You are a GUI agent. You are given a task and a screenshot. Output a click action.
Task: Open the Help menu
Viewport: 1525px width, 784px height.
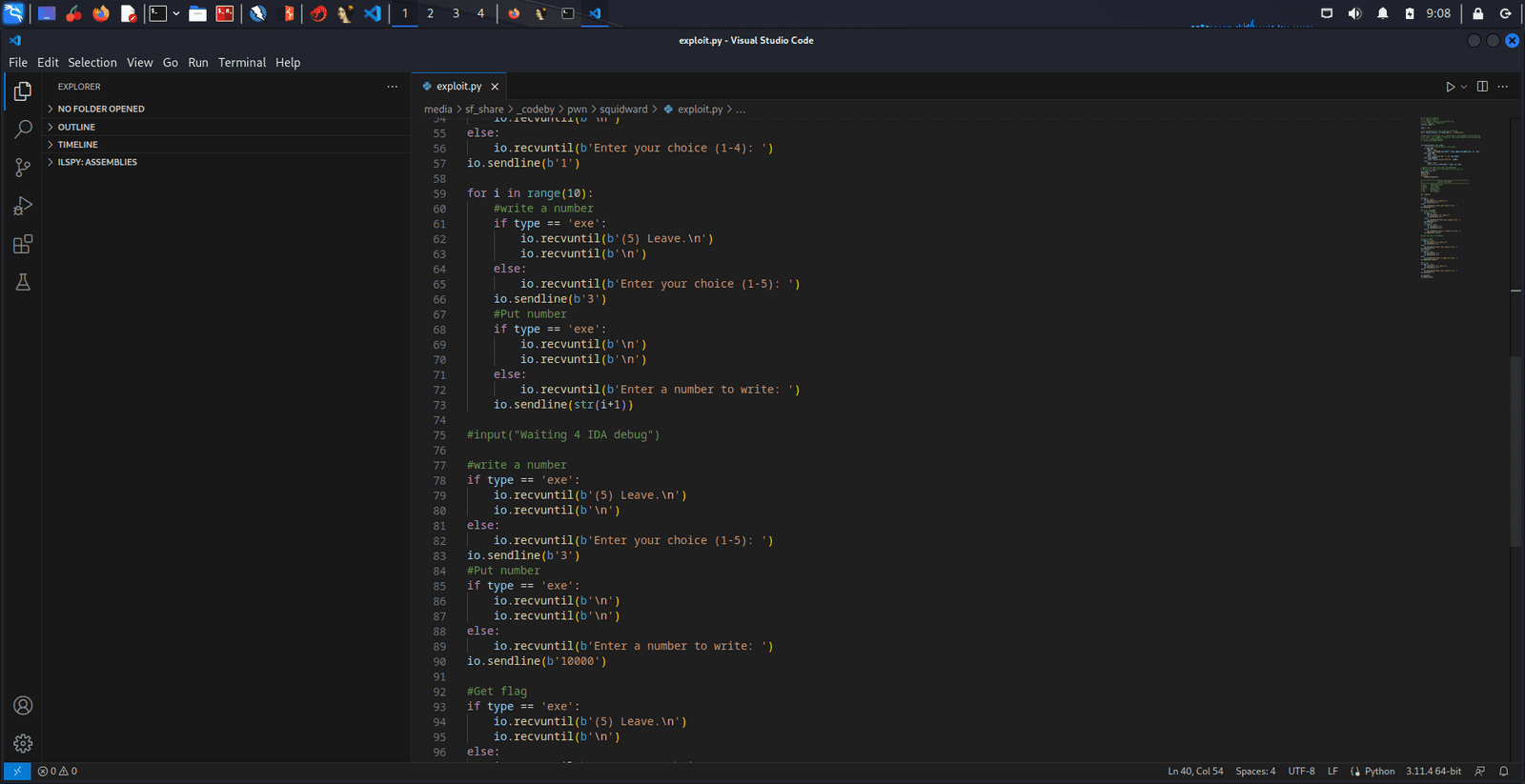click(x=288, y=62)
